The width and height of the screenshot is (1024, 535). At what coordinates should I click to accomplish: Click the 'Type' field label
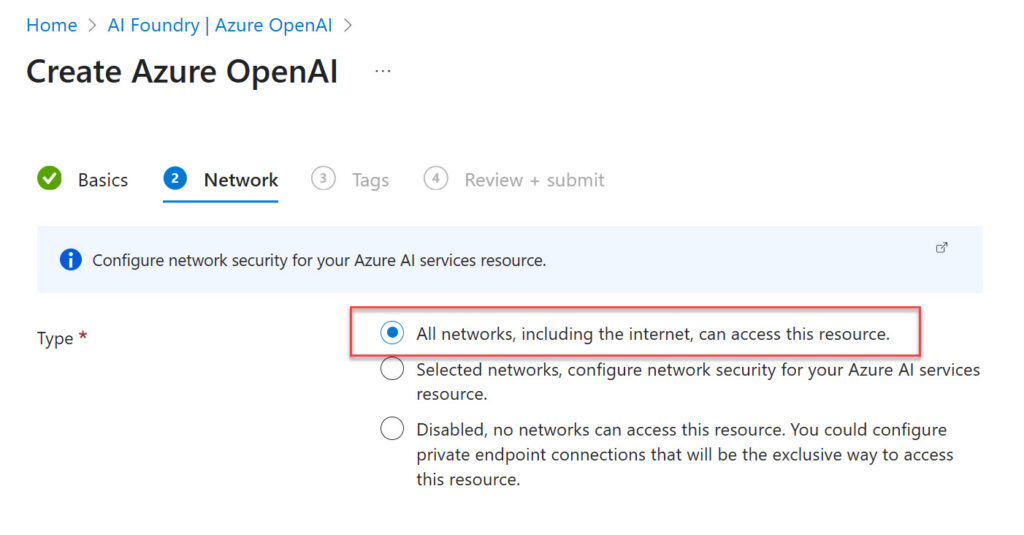tap(55, 338)
